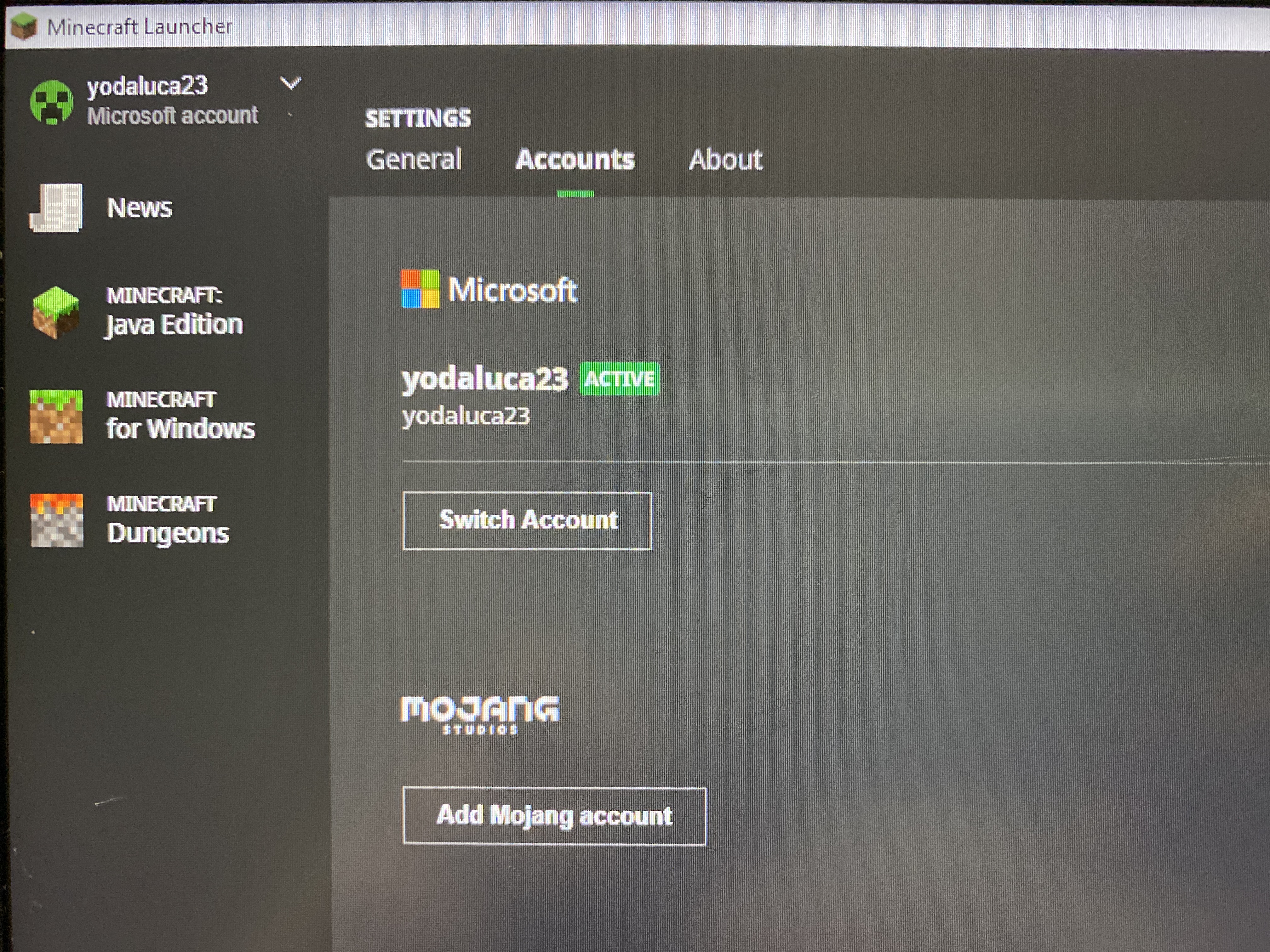Select the Accounts settings tab

click(x=575, y=160)
